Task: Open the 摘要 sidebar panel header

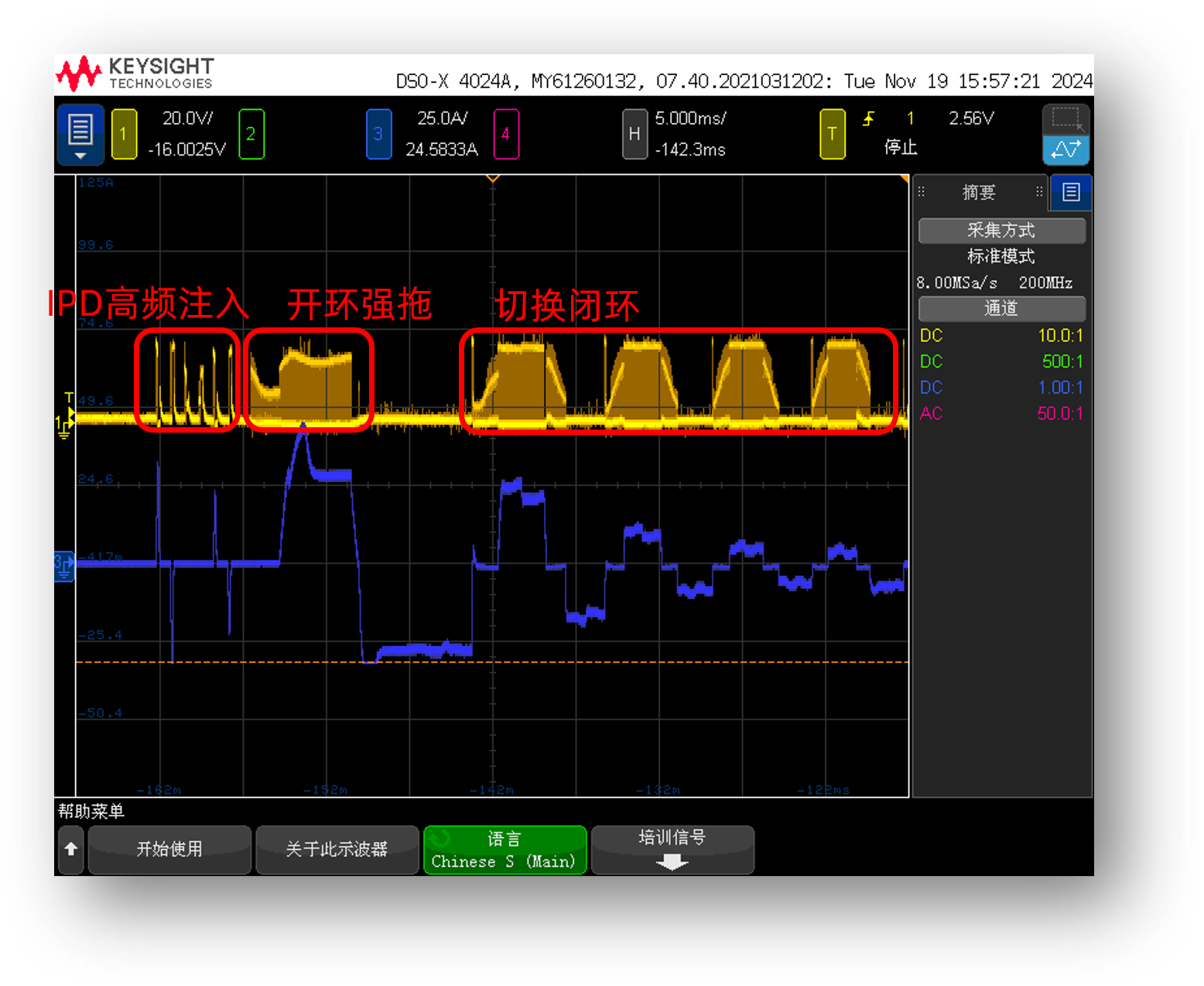Action: tap(979, 192)
